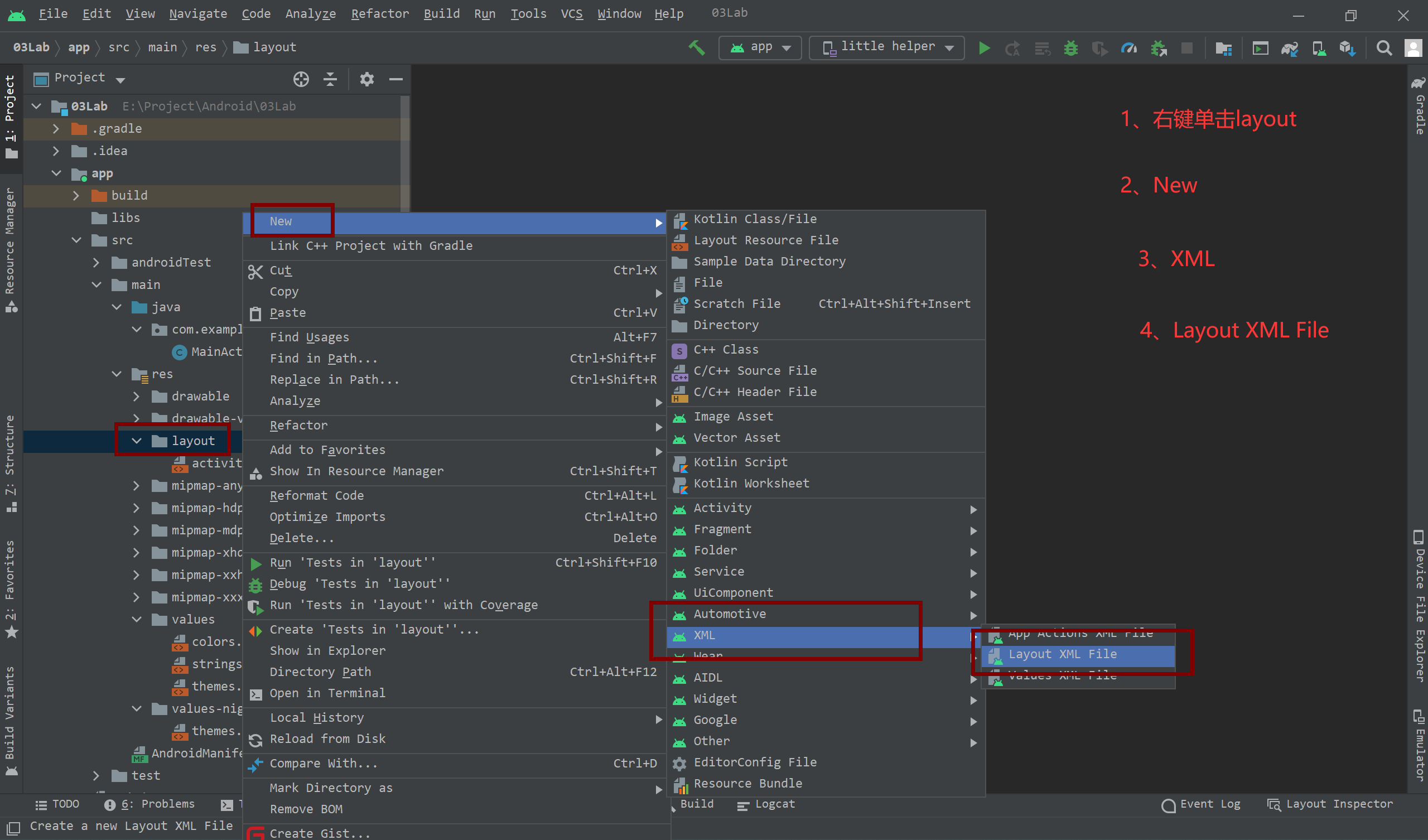Open the Resource Manager side tab

click(x=10, y=249)
